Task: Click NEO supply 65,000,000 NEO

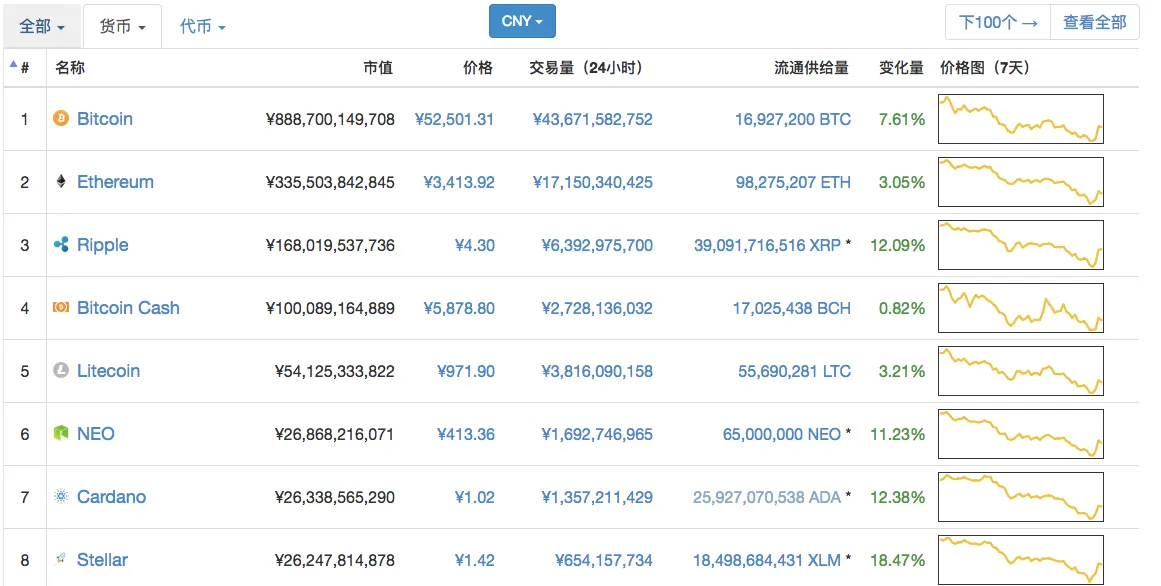Action: point(782,434)
